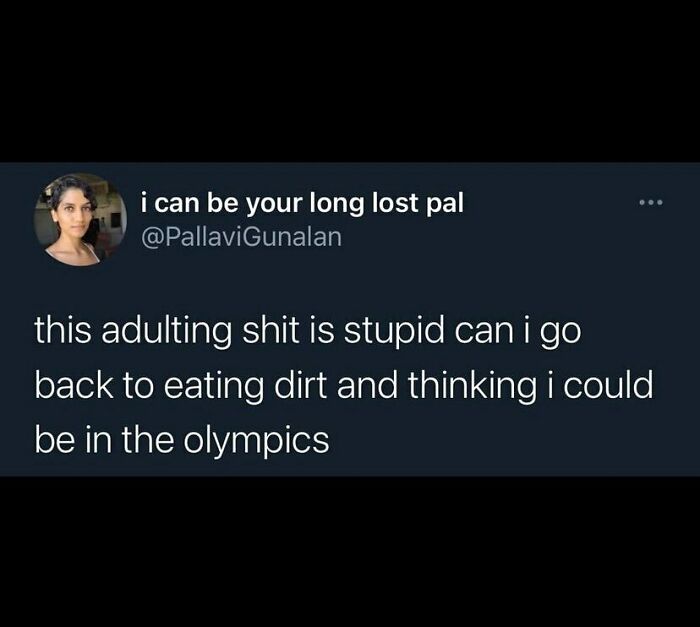Open the profile via the display name "i can be your long lost pal"
The image size is (700, 627).
point(302,203)
